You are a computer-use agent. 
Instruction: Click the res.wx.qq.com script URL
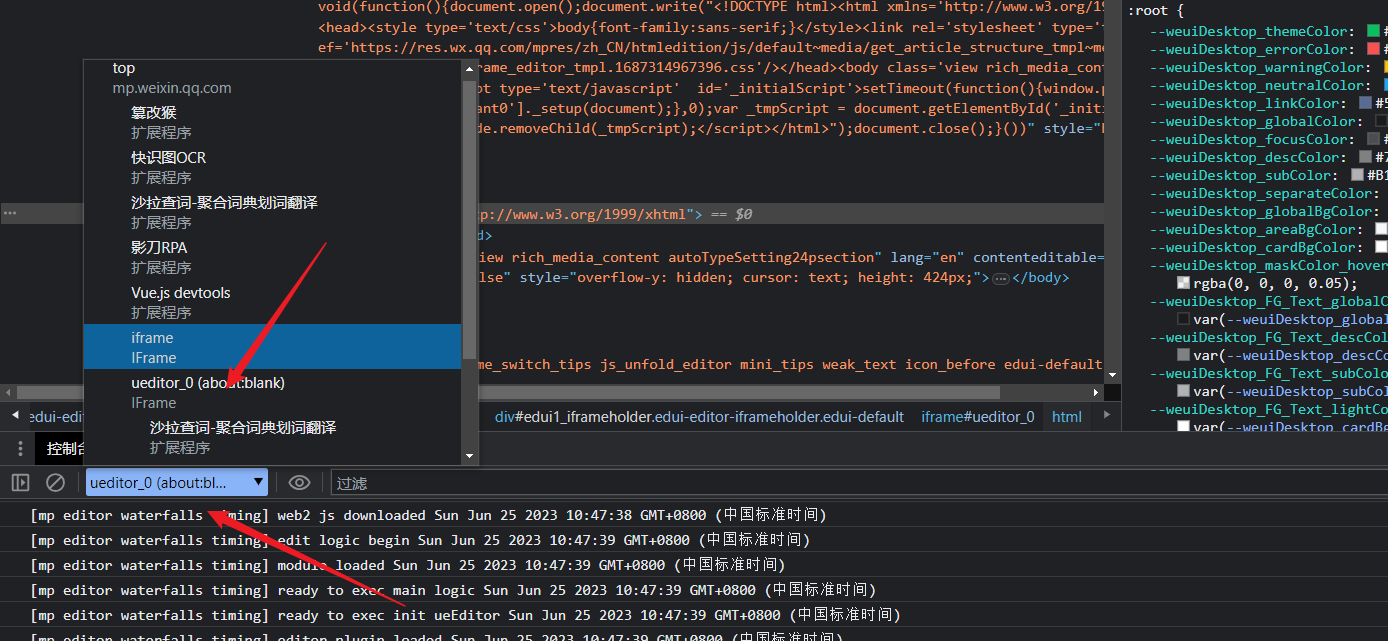pos(726,48)
